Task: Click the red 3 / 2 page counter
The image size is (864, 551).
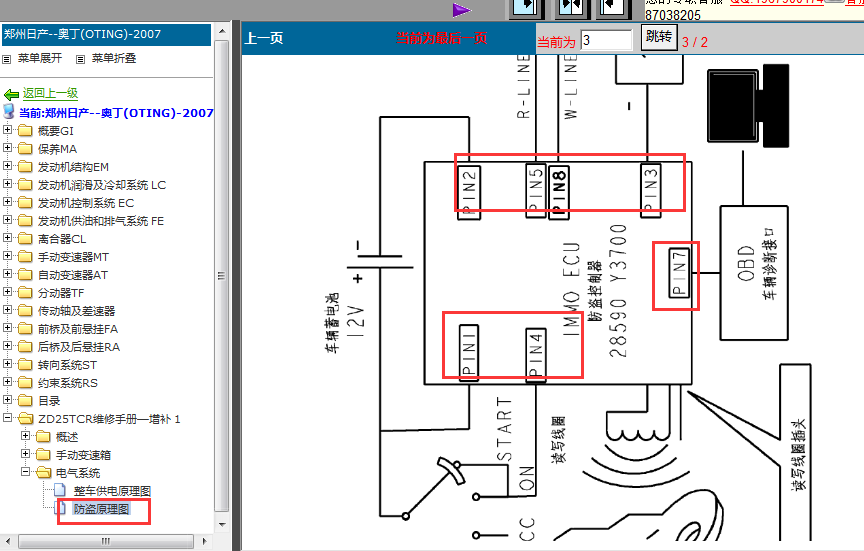Action: (x=695, y=42)
